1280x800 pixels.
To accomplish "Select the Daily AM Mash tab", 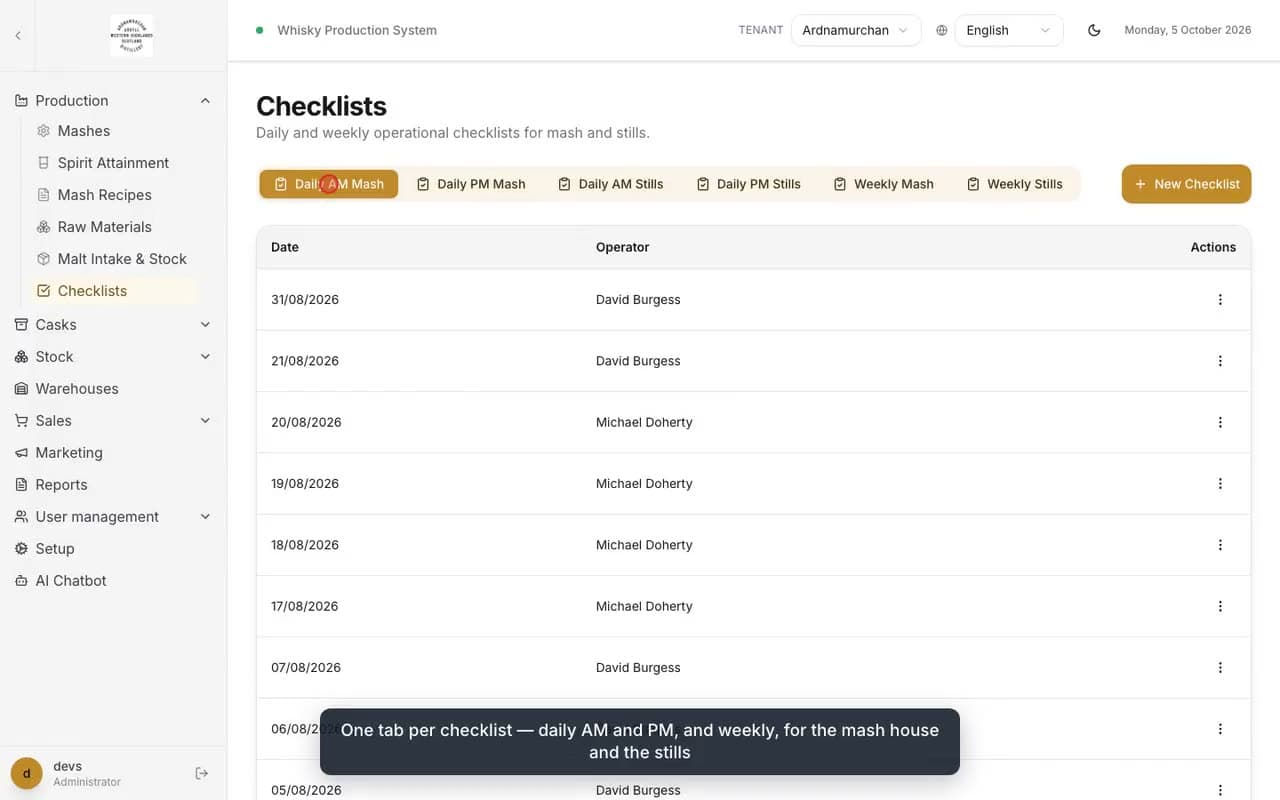I will pos(329,184).
